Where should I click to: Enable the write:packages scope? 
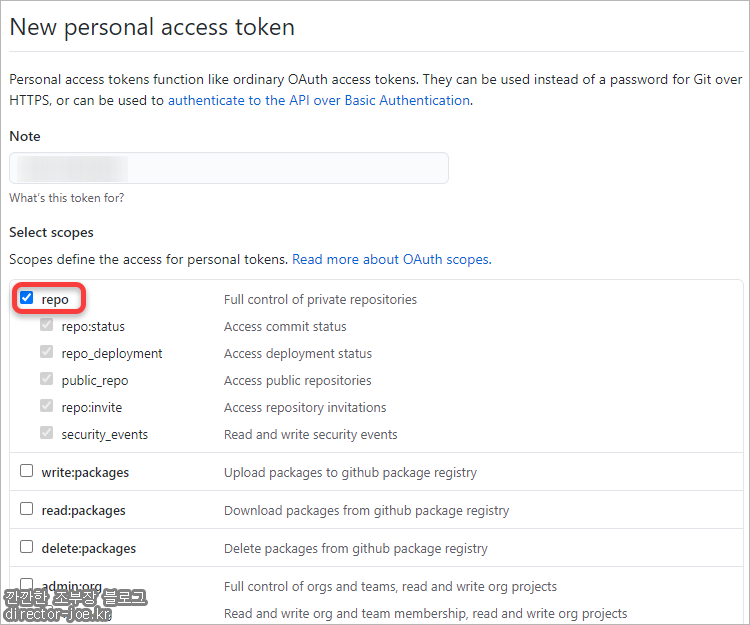tap(26, 471)
